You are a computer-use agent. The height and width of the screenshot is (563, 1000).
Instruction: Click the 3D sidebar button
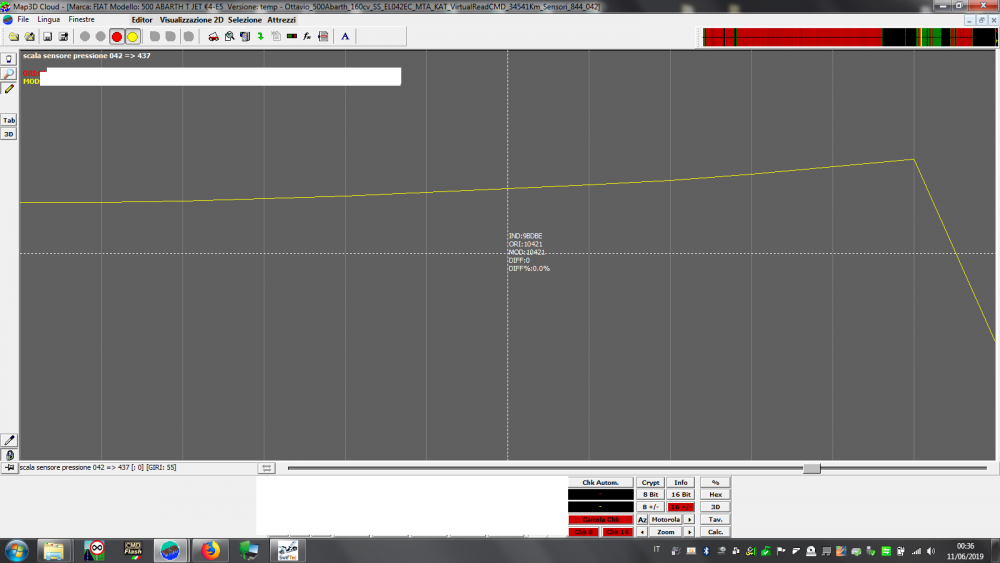click(9, 134)
